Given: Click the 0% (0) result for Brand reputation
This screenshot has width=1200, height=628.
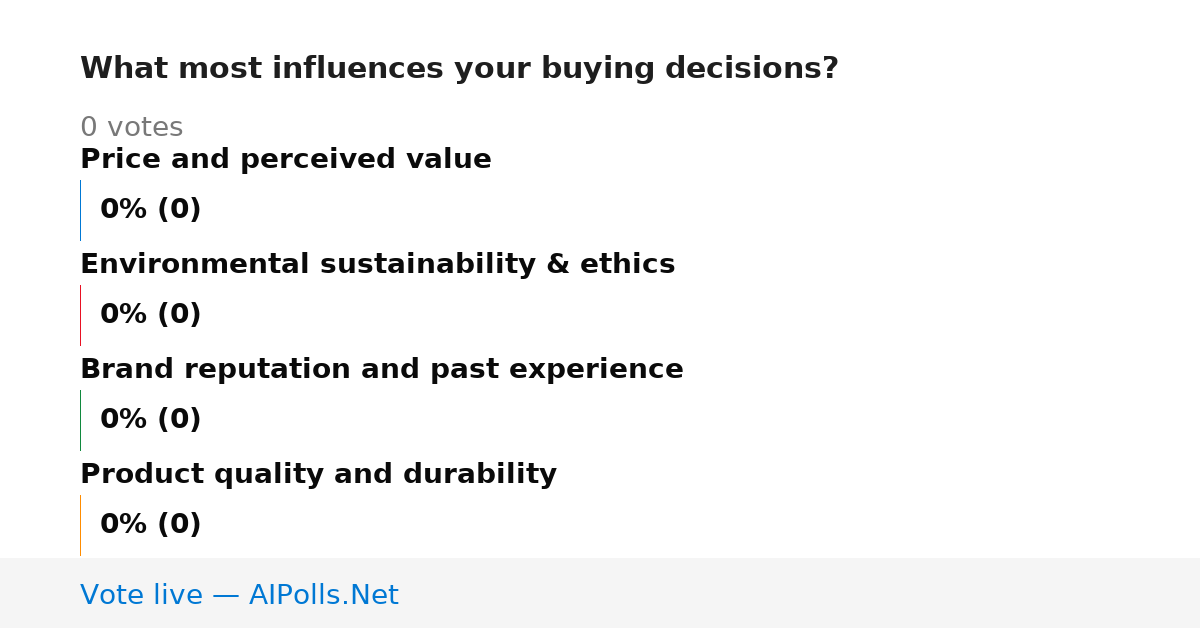Looking at the screenshot, I should pos(151,420).
